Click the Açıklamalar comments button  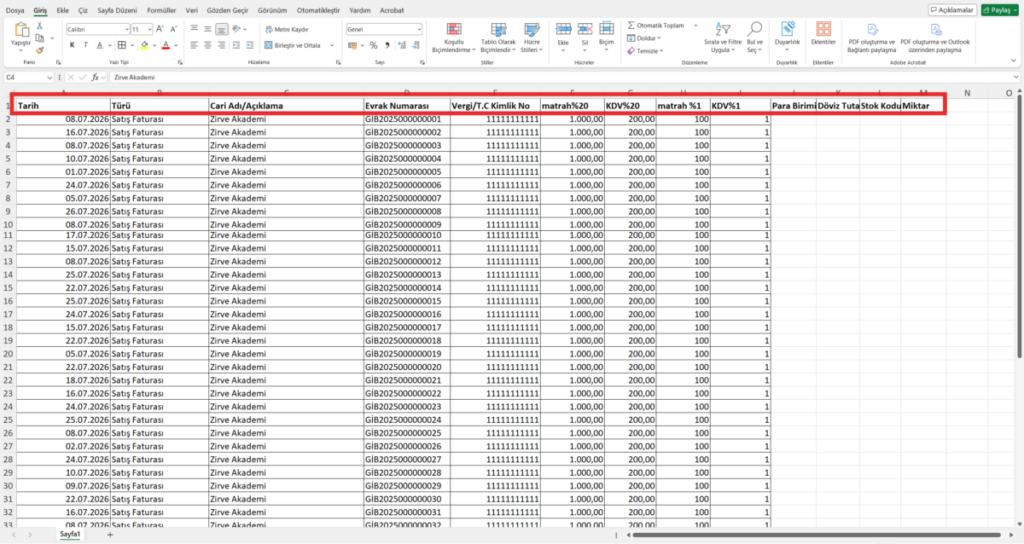(952, 10)
